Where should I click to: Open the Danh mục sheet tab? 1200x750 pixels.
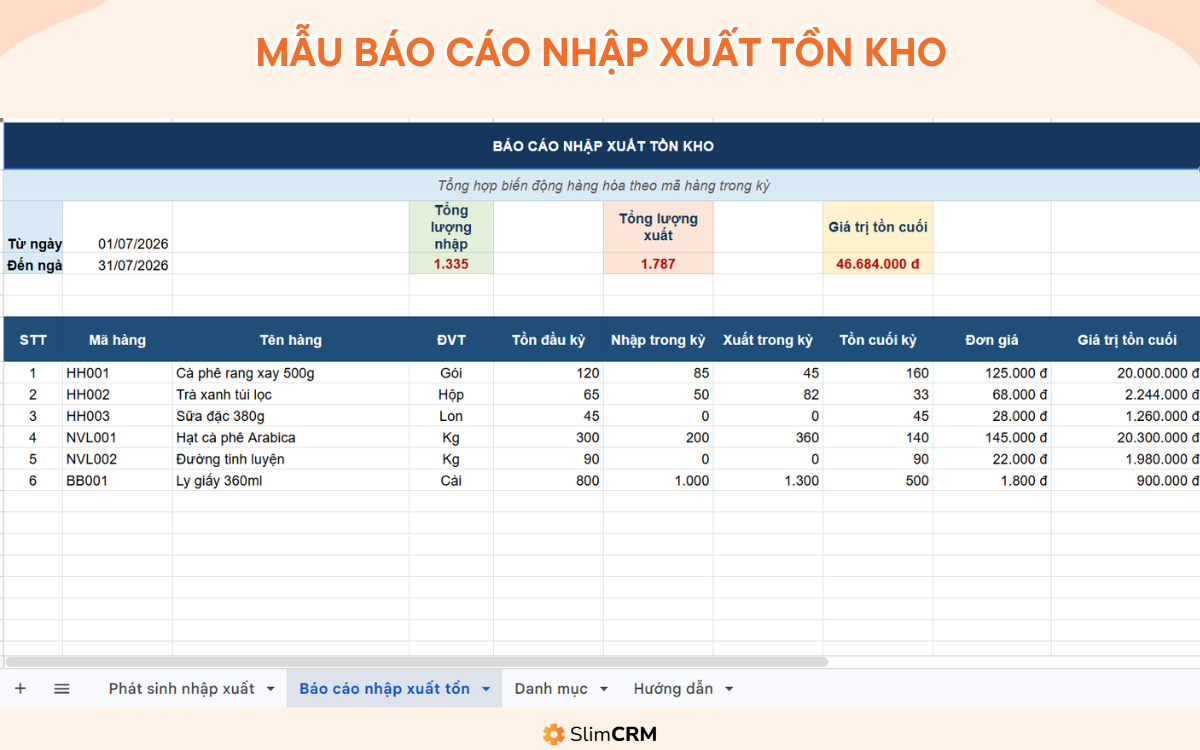pos(551,689)
